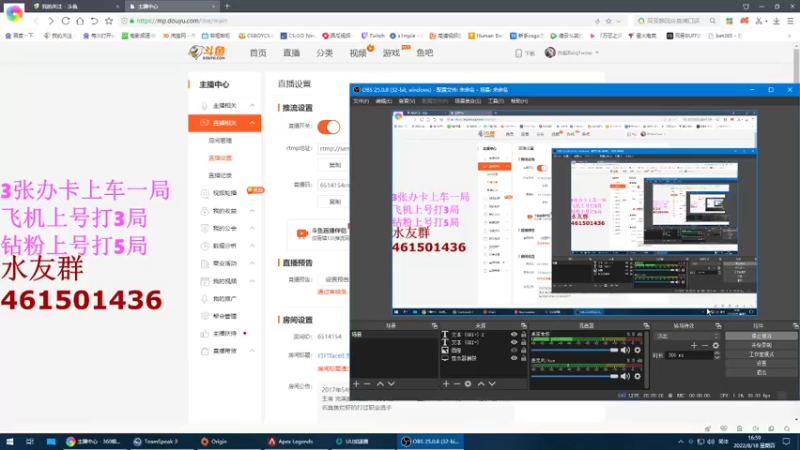Adjust microphone volume slider

(x=574, y=376)
